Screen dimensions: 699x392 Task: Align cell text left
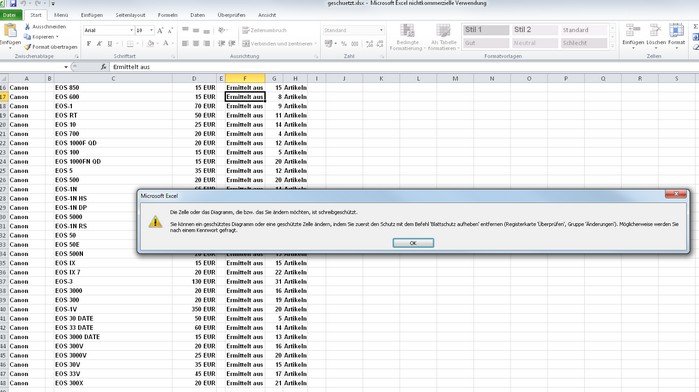[185, 44]
